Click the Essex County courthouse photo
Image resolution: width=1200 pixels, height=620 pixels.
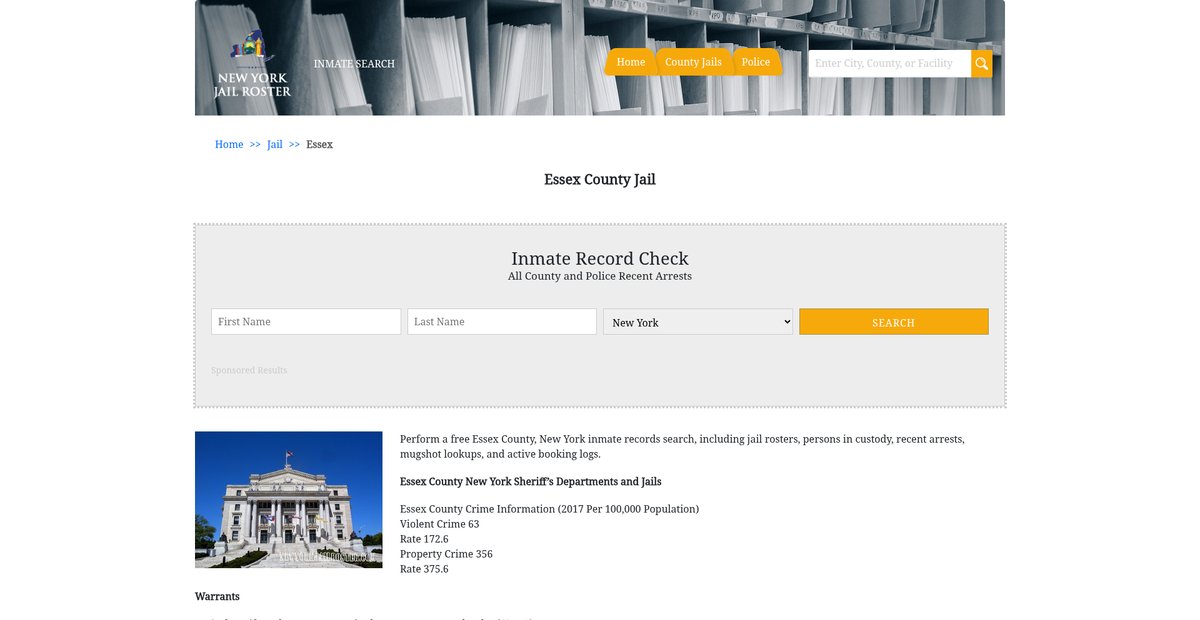coord(289,500)
